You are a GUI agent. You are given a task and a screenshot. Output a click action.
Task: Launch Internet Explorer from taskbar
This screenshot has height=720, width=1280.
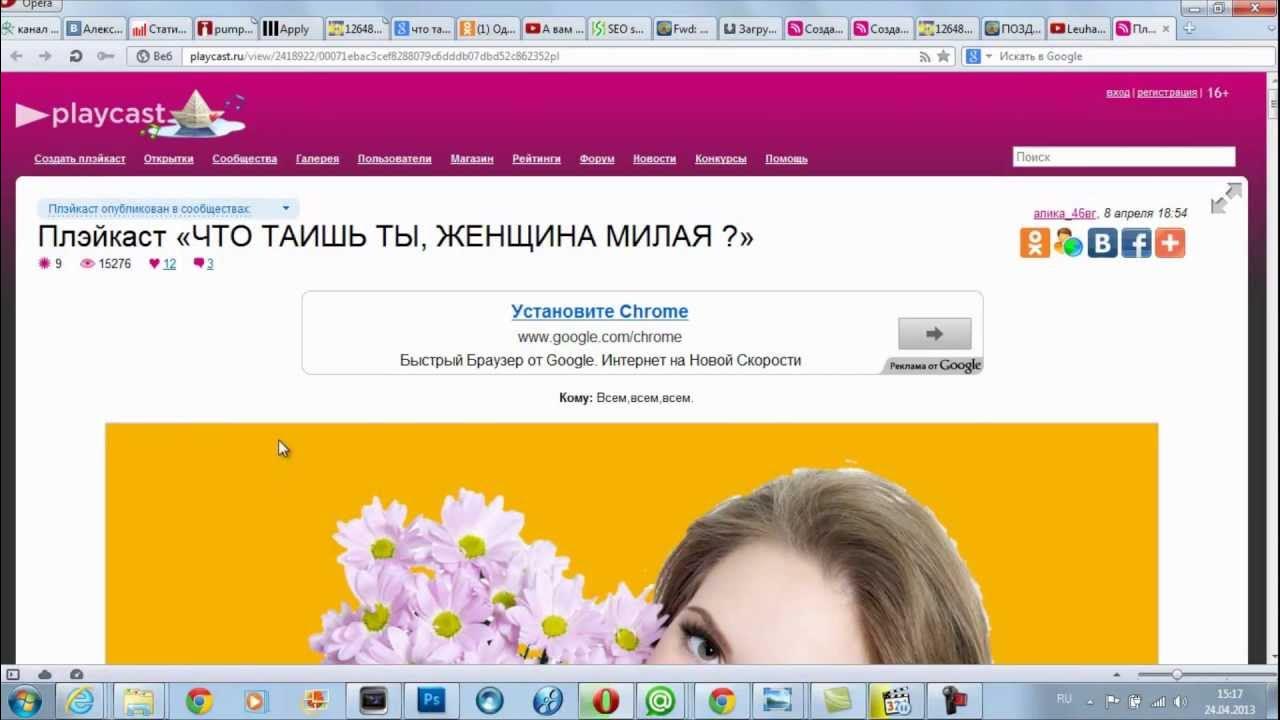pos(80,701)
